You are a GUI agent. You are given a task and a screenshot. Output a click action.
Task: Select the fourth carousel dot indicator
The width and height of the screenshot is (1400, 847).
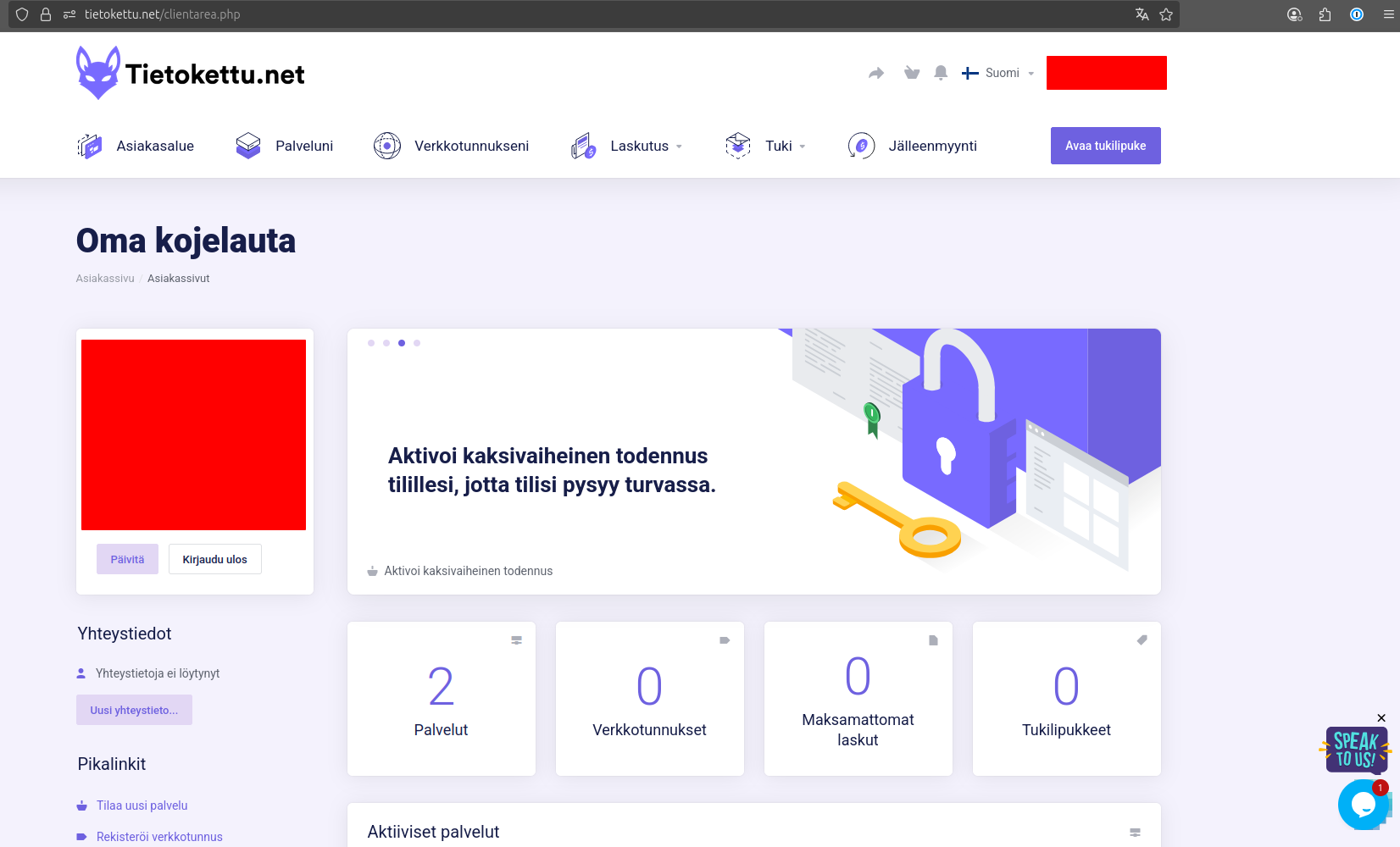[x=417, y=343]
